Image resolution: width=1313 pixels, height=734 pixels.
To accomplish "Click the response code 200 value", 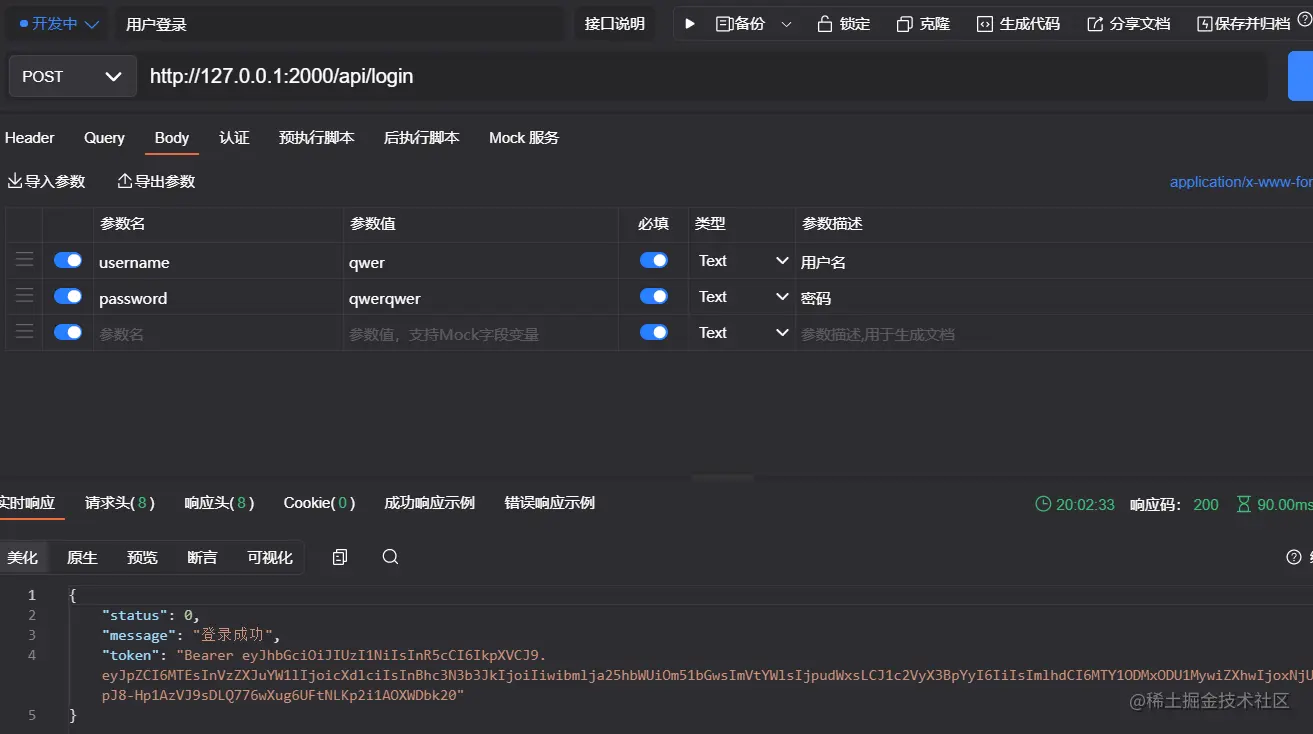I will tap(1206, 504).
